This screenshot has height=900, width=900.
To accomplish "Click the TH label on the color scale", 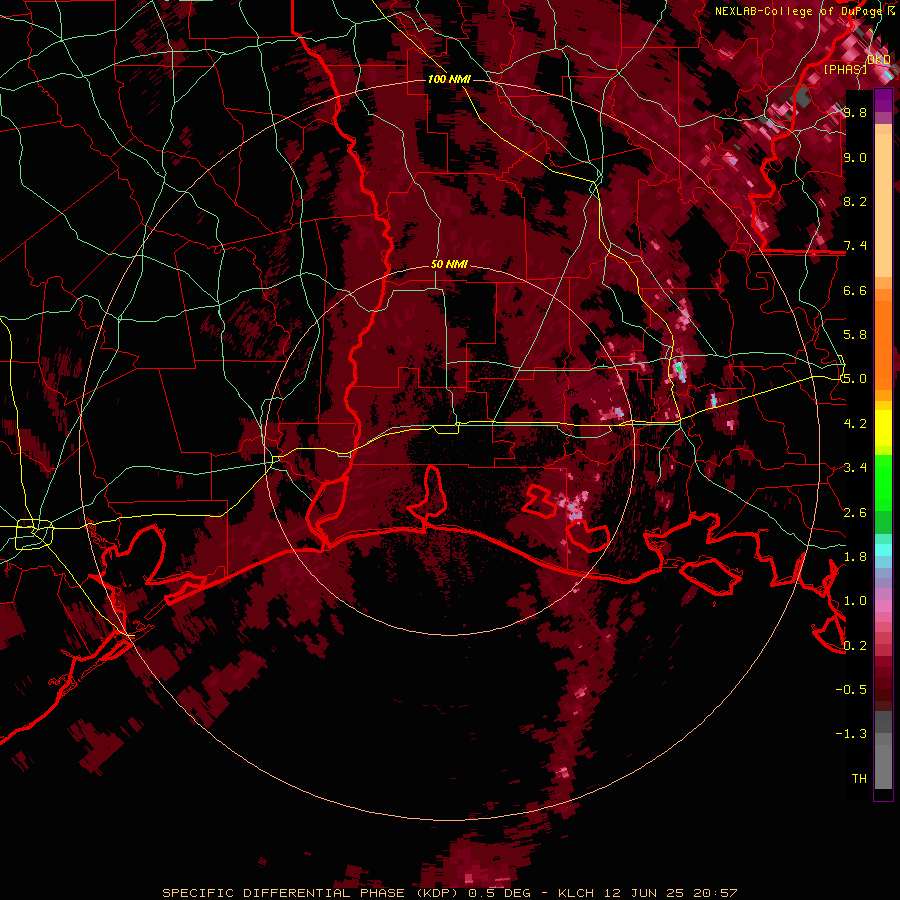I will click(x=859, y=779).
